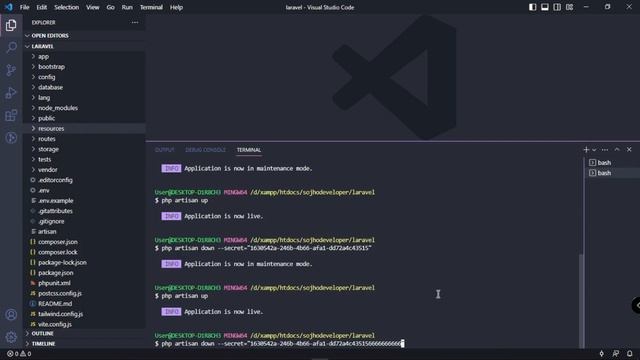Open phpunit.xml file
This screenshot has width=640, height=360.
pyautogui.click(x=84, y=283)
